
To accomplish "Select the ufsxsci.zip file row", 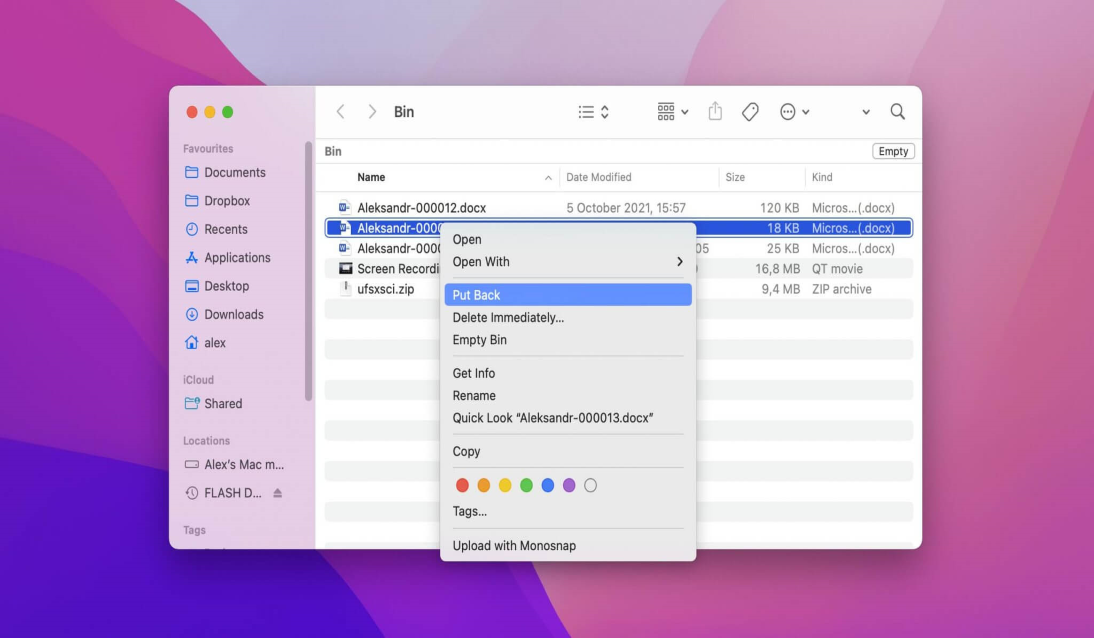I will (385, 289).
